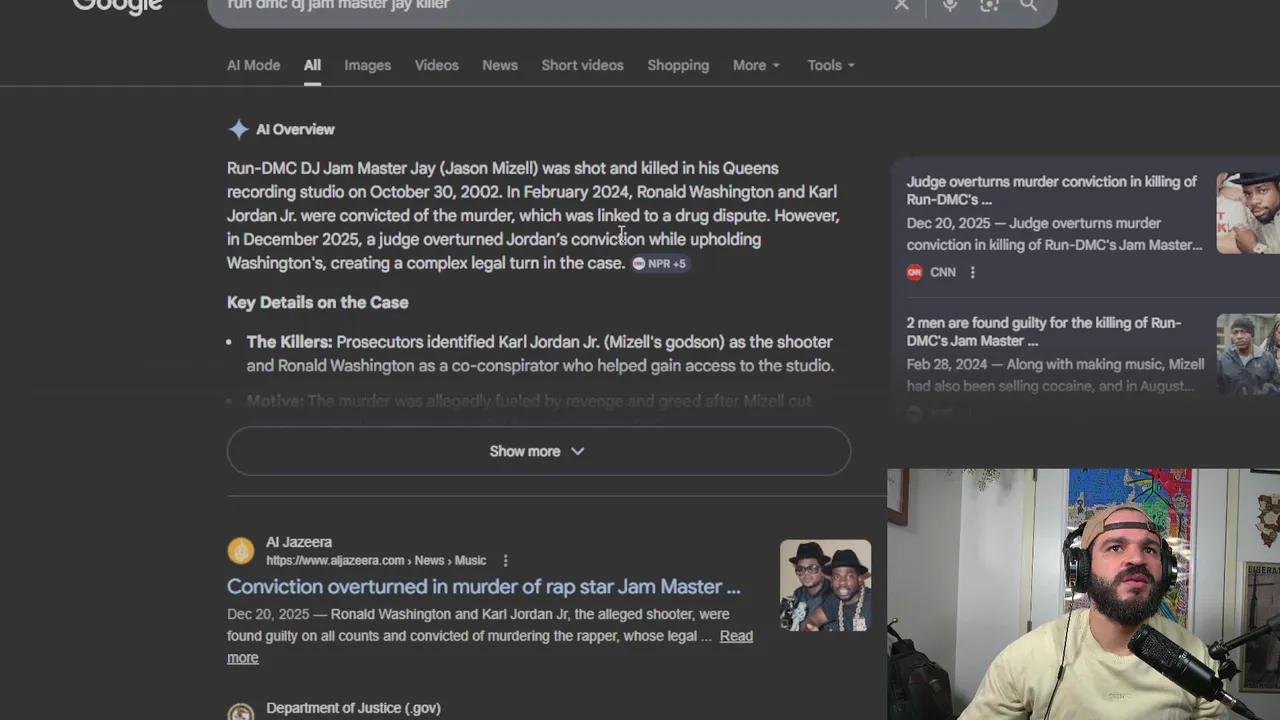Switch to the Images tab

pos(367,65)
